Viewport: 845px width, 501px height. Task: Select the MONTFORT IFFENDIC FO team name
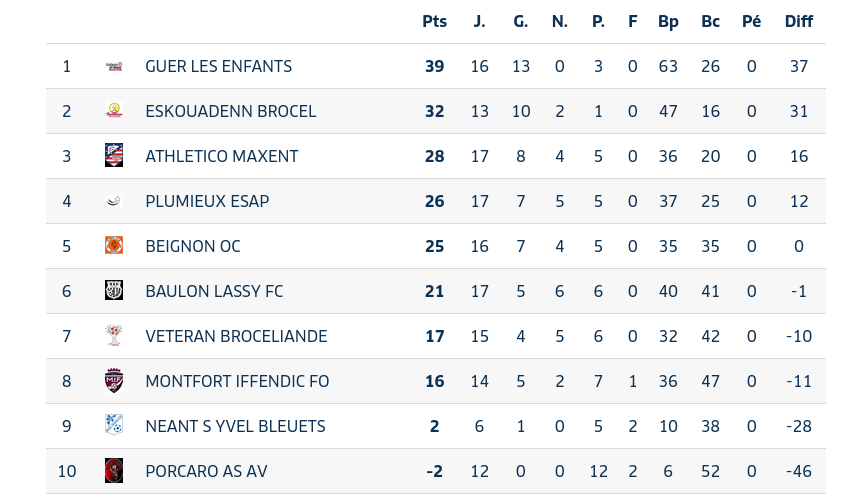click(237, 381)
